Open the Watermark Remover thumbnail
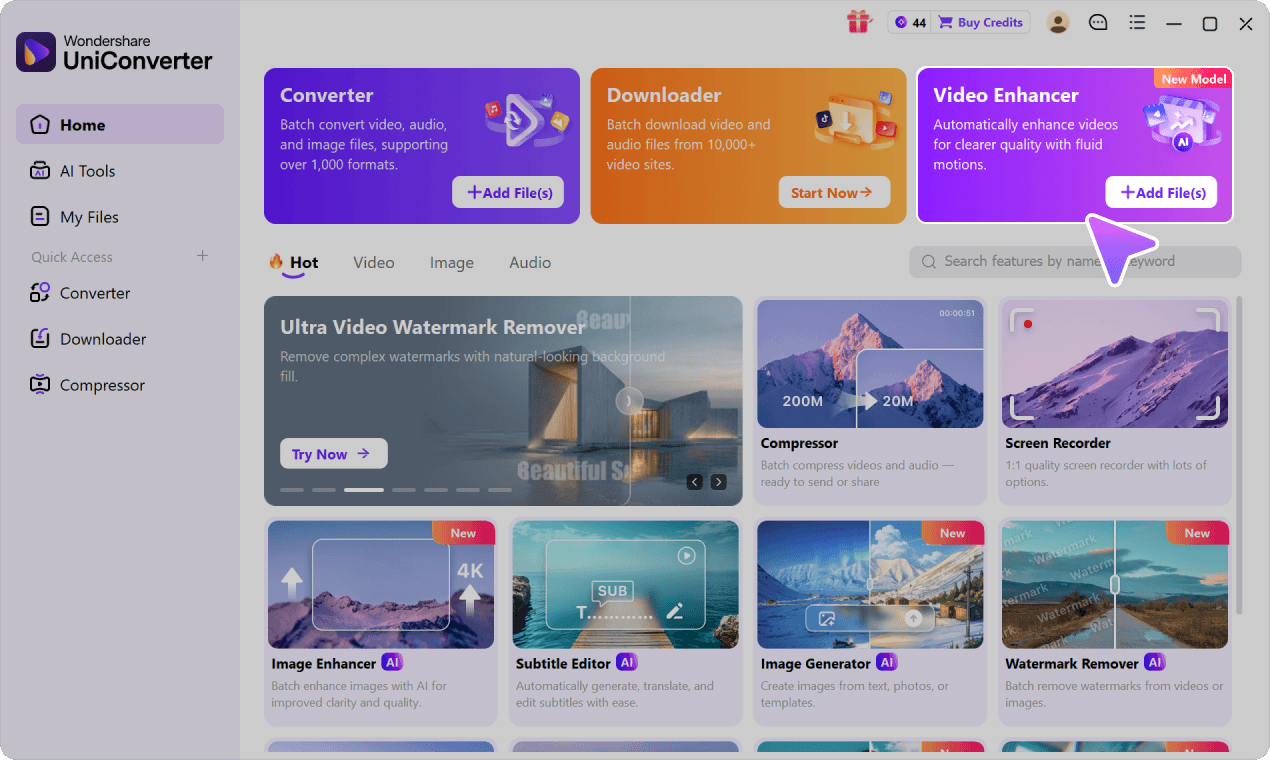The image size is (1270, 760). point(1115,584)
